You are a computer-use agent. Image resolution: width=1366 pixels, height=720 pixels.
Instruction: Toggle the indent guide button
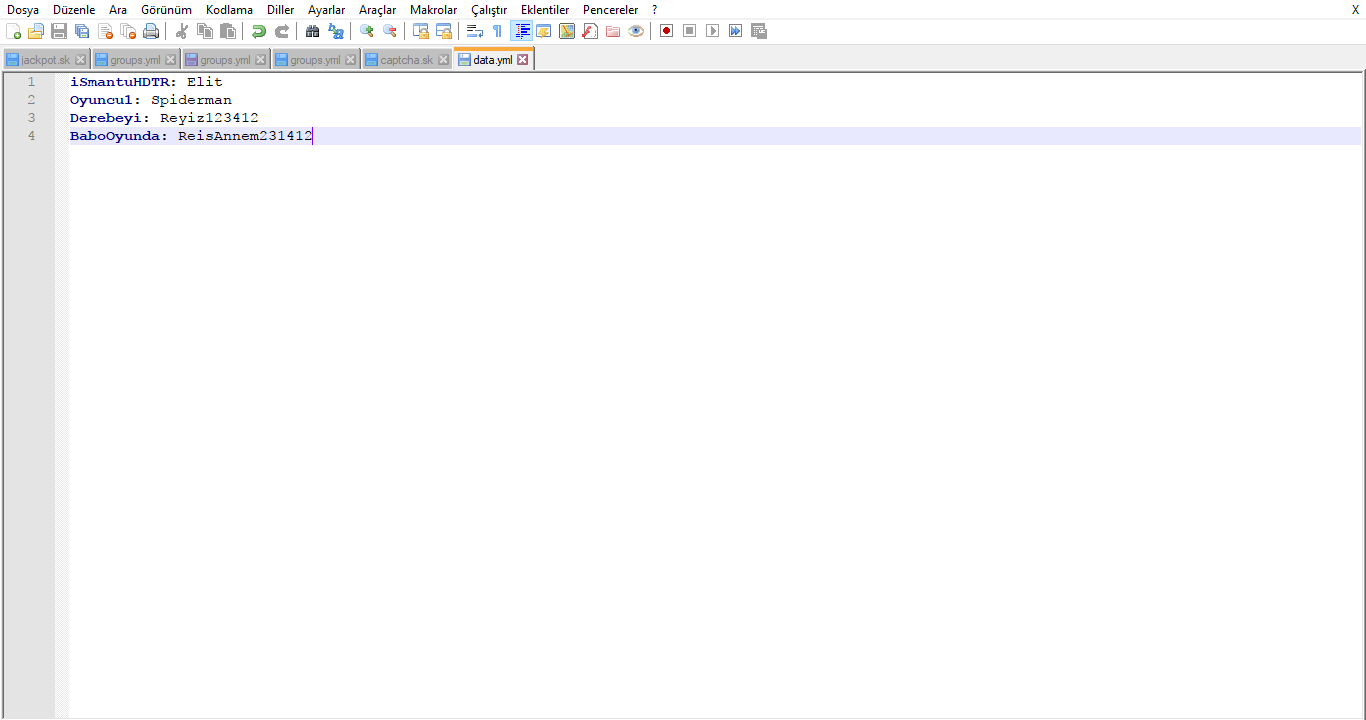521,31
